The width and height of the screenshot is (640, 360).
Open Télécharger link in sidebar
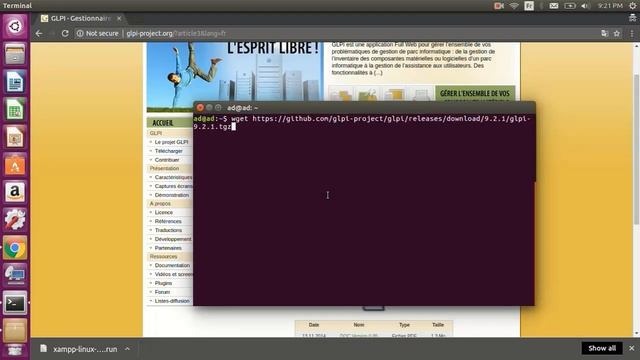tap(169, 151)
